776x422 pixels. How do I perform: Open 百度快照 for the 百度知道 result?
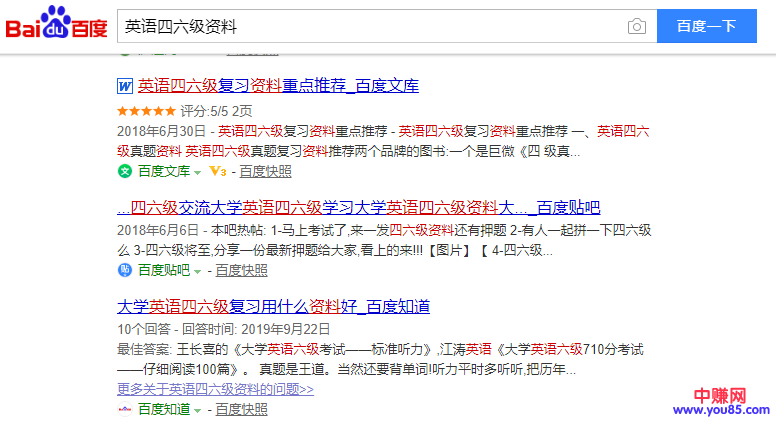(x=241, y=409)
